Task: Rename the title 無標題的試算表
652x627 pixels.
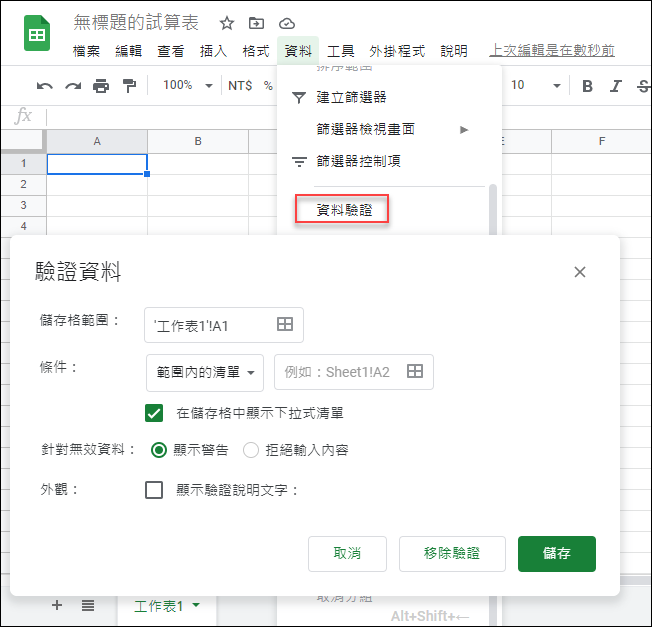Action: [x=136, y=23]
